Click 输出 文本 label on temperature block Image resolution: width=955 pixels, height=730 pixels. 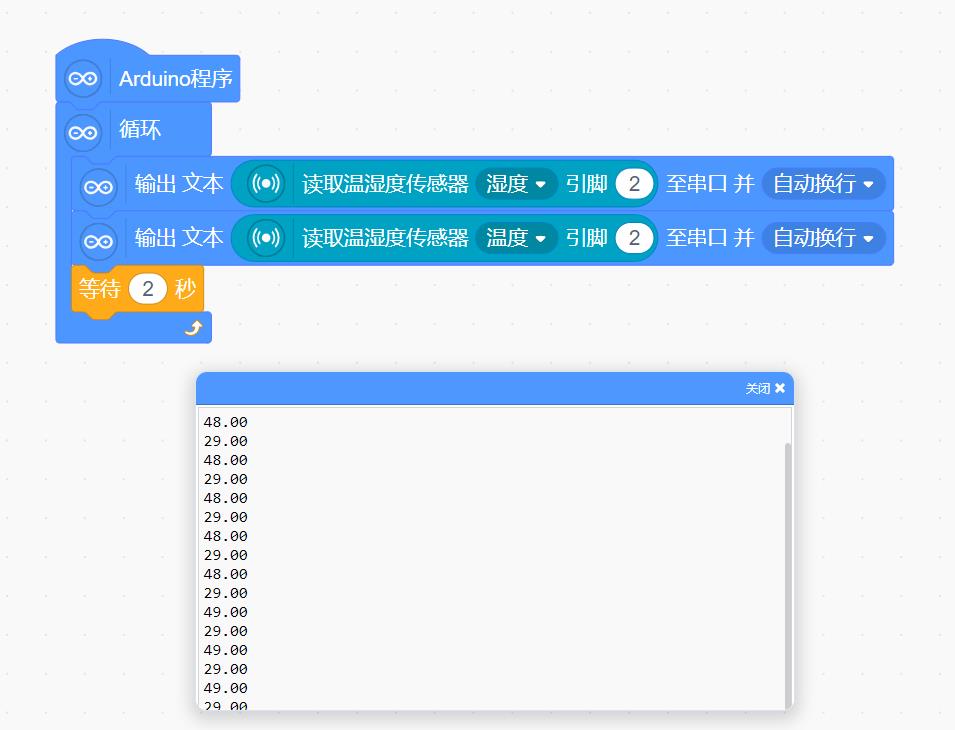179,237
